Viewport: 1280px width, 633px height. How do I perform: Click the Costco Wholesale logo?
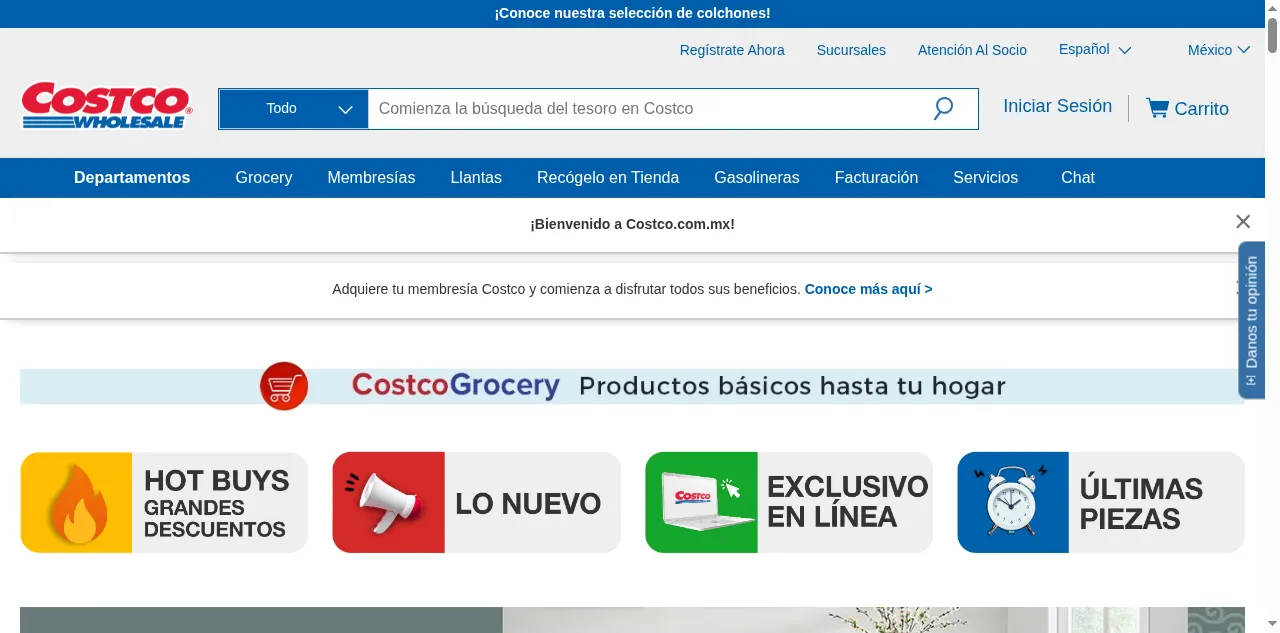(106, 106)
